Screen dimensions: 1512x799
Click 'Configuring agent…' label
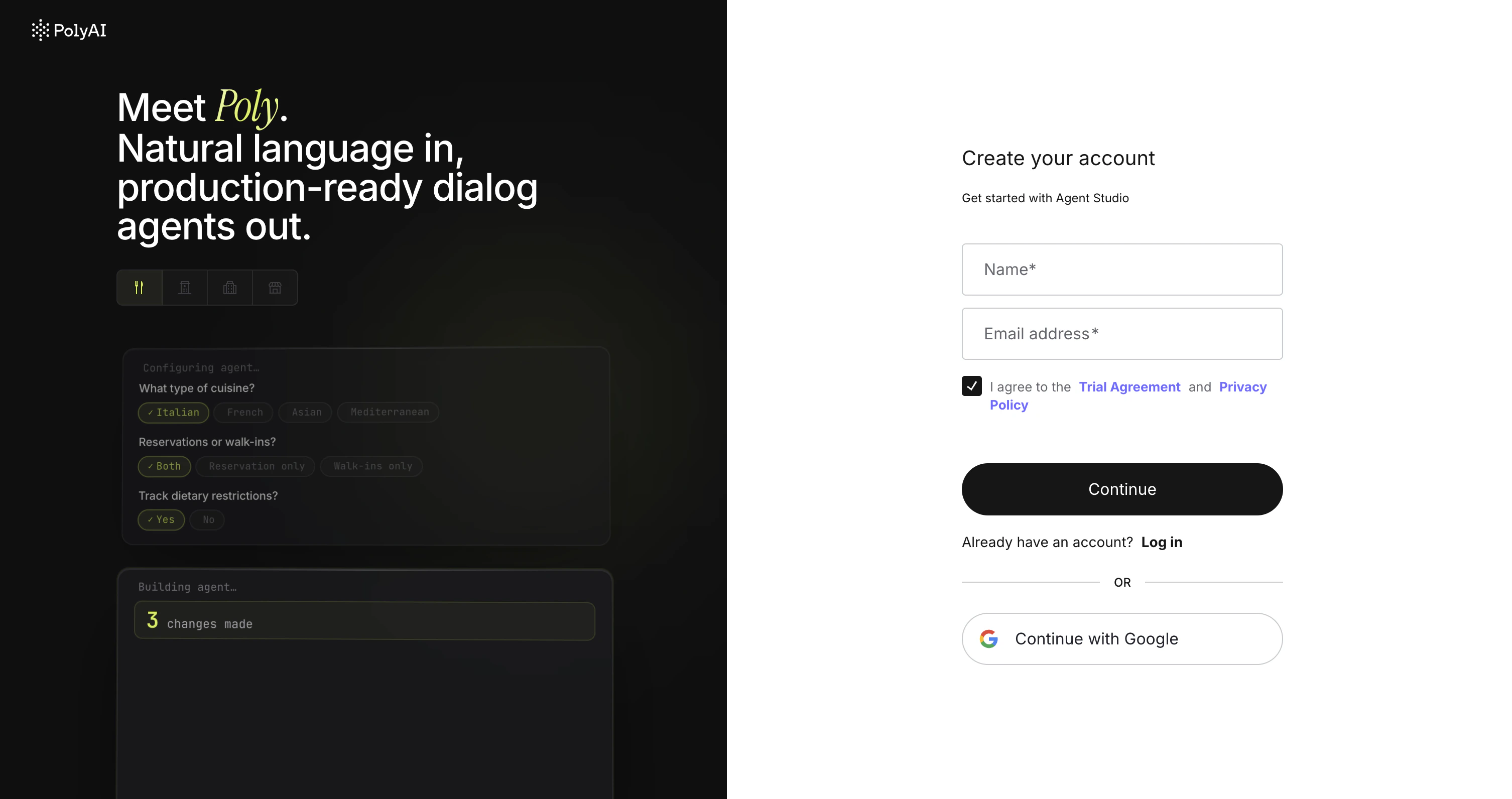coord(201,368)
